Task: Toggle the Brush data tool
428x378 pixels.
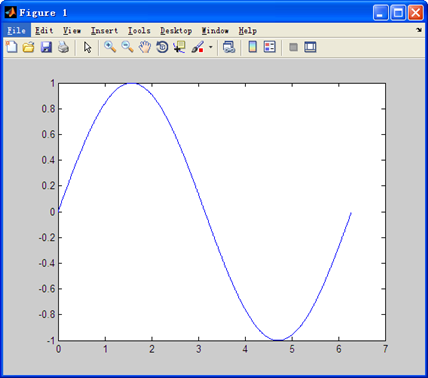Action: pos(198,47)
